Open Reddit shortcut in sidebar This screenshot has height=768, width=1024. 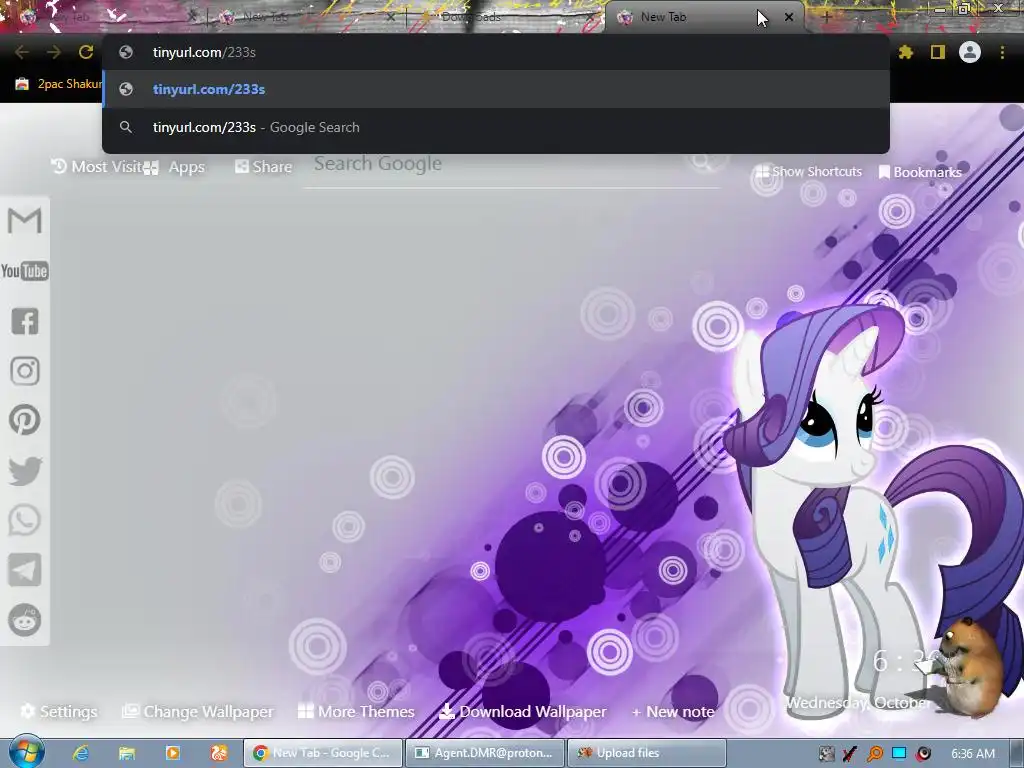coord(25,620)
